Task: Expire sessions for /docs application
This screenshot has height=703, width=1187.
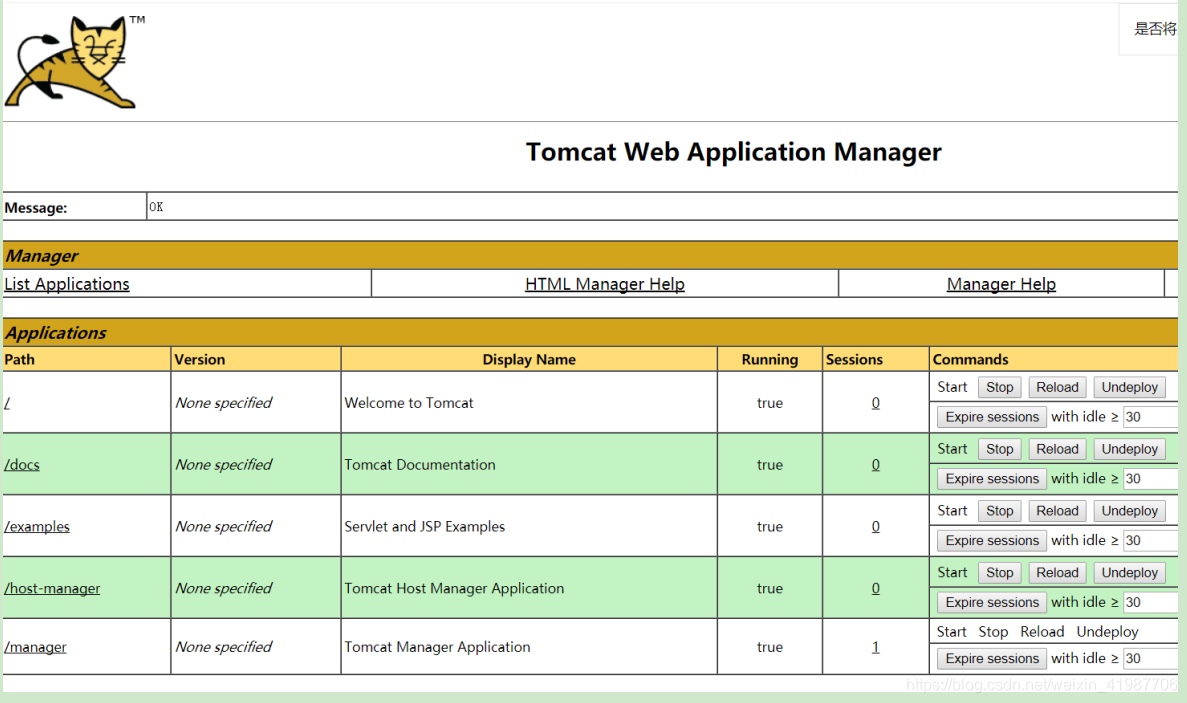Action: 992,479
